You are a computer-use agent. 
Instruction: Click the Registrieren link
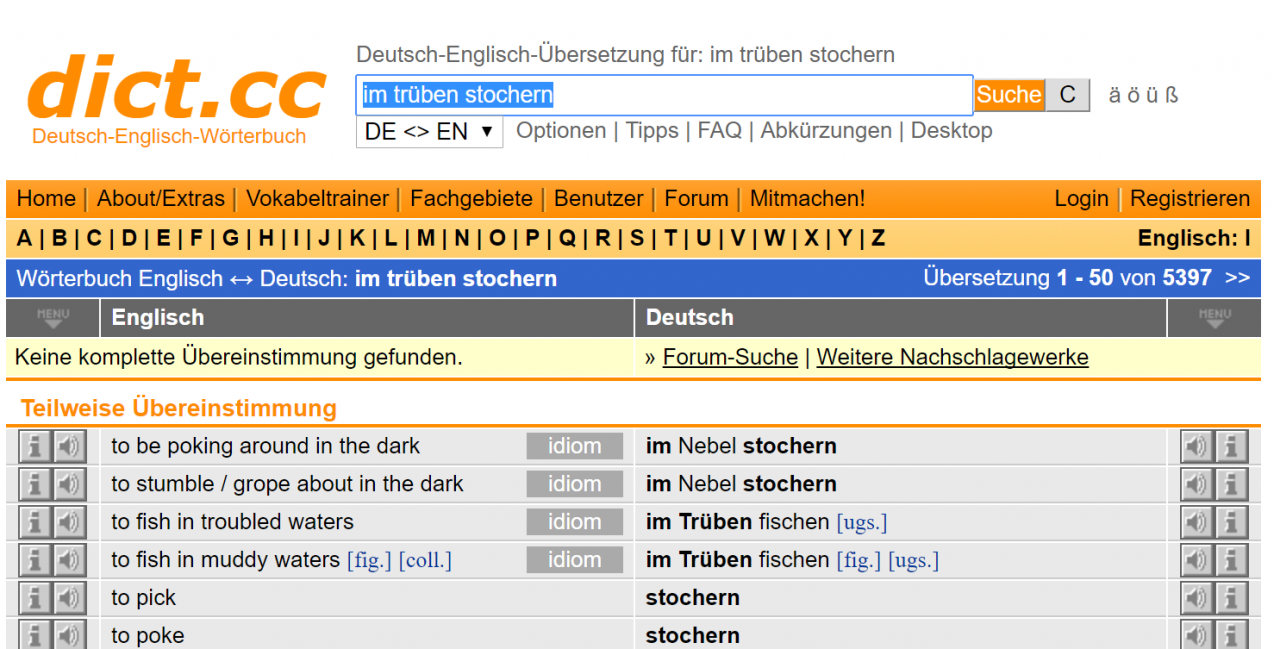click(1190, 198)
